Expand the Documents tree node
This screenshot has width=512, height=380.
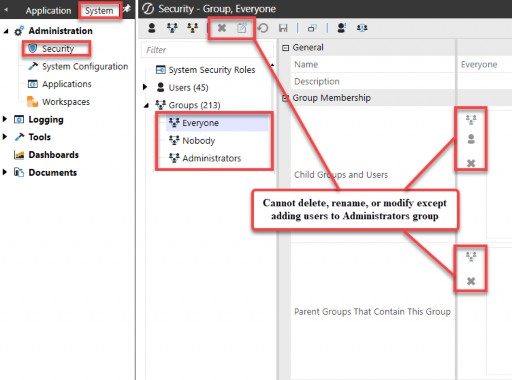click(x=5, y=172)
